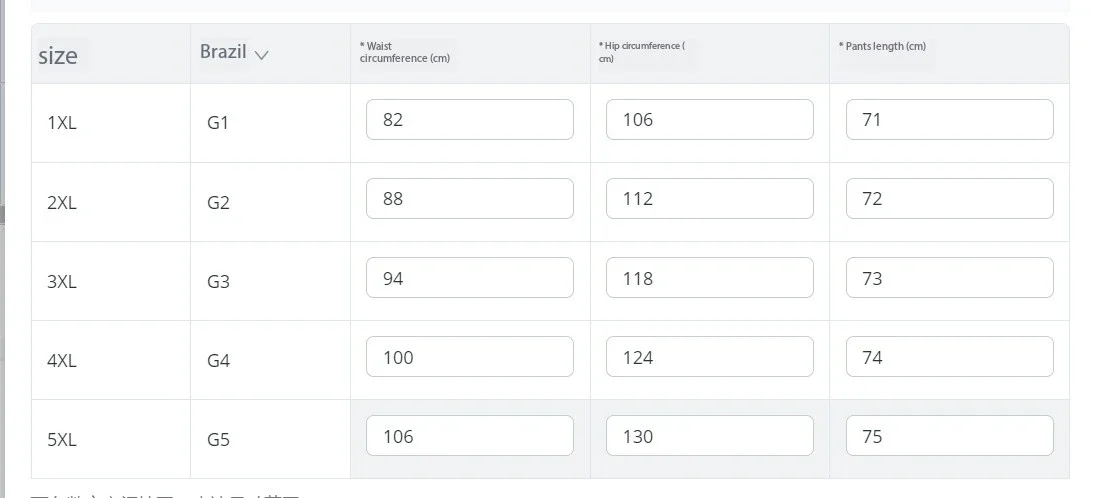This screenshot has height=498, width=1096.
Task: Select the G1 Brazil size cell
Action: tap(218, 124)
